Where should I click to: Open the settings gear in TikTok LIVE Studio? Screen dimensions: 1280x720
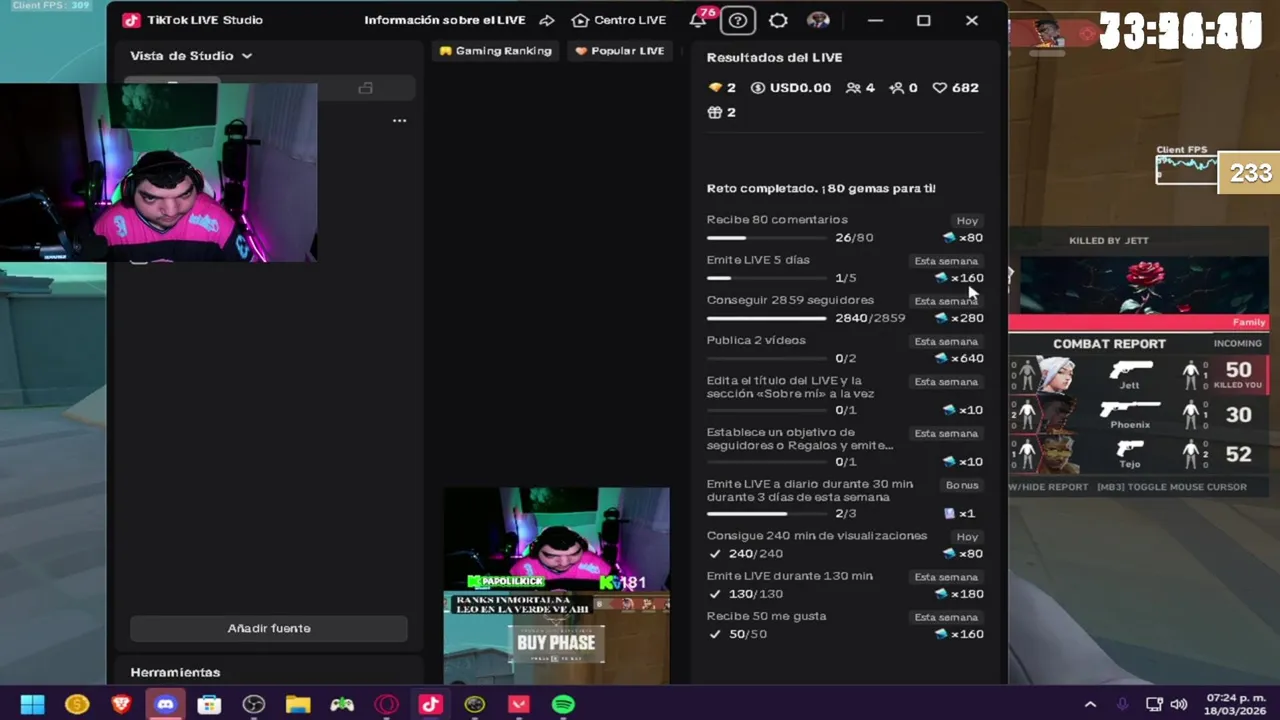[778, 20]
